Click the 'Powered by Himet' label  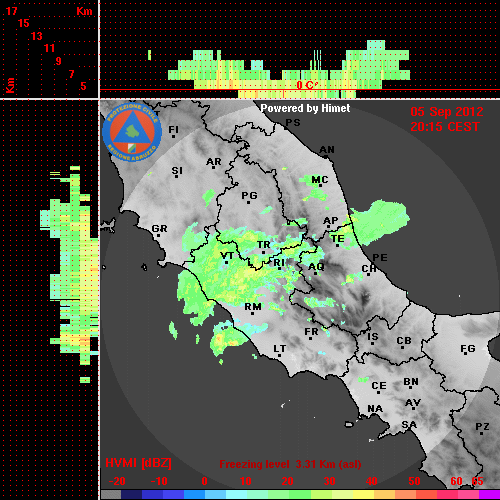click(305, 108)
